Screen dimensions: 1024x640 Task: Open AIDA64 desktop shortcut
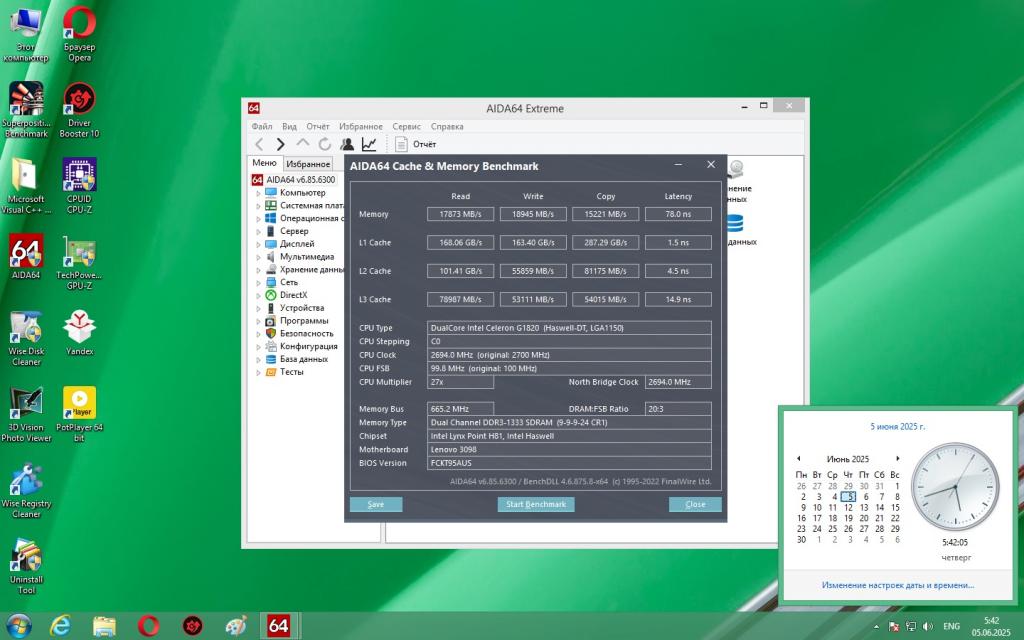point(25,256)
